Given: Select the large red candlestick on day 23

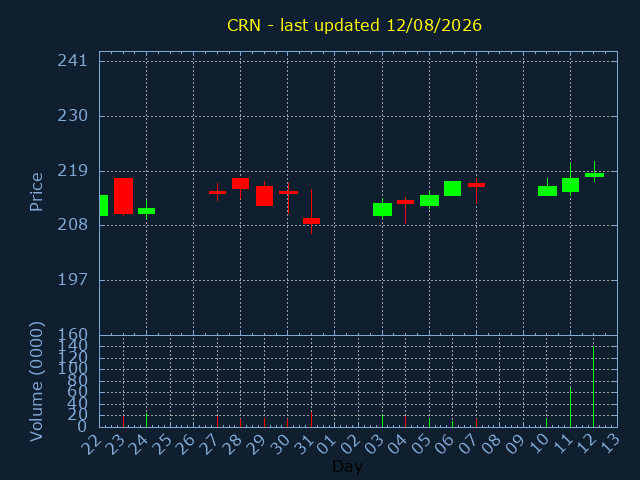Looking at the screenshot, I should [123, 196].
